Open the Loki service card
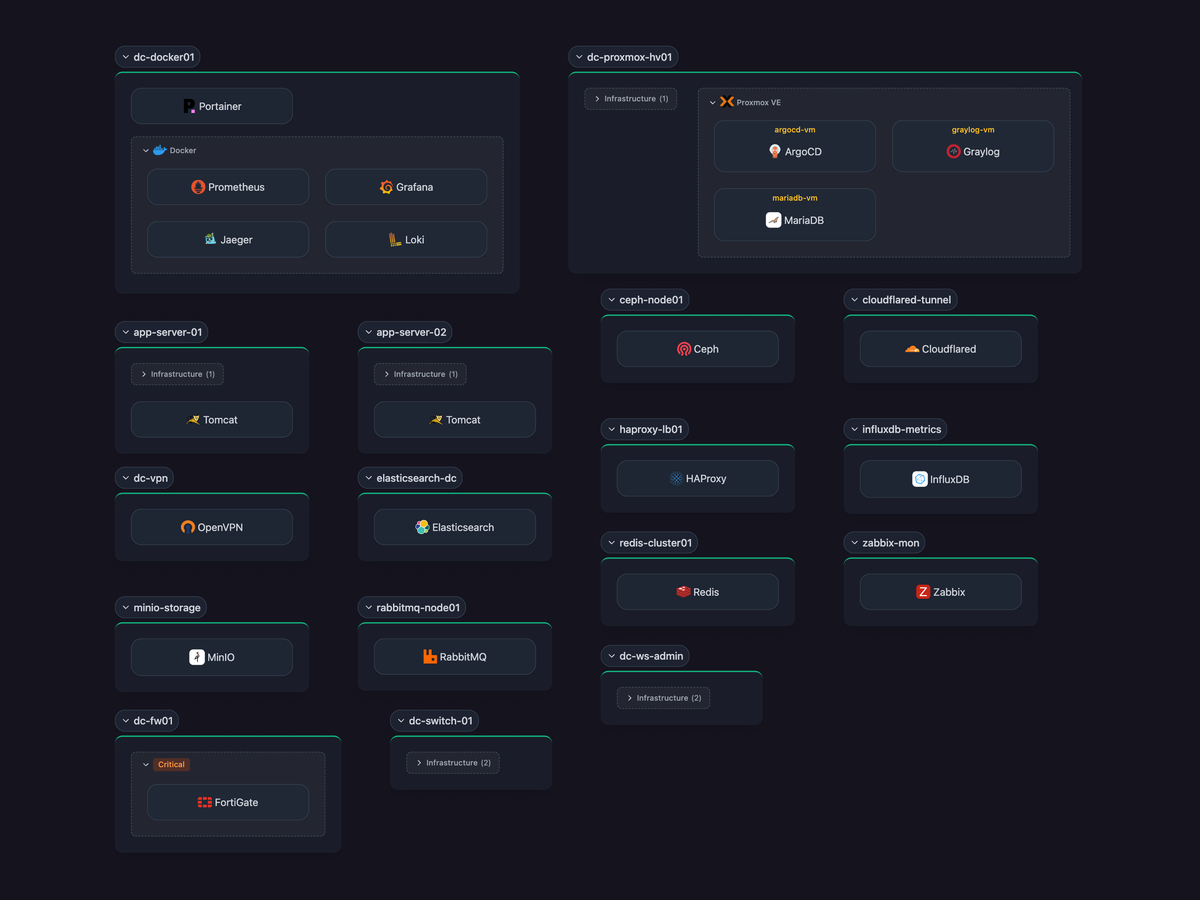1200x900 pixels. coord(406,240)
